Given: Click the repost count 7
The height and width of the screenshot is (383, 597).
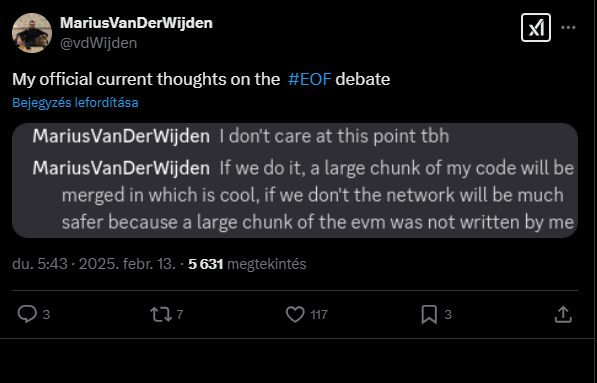Looking at the screenshot, I should pyautogui.click(x=180, y=315).
